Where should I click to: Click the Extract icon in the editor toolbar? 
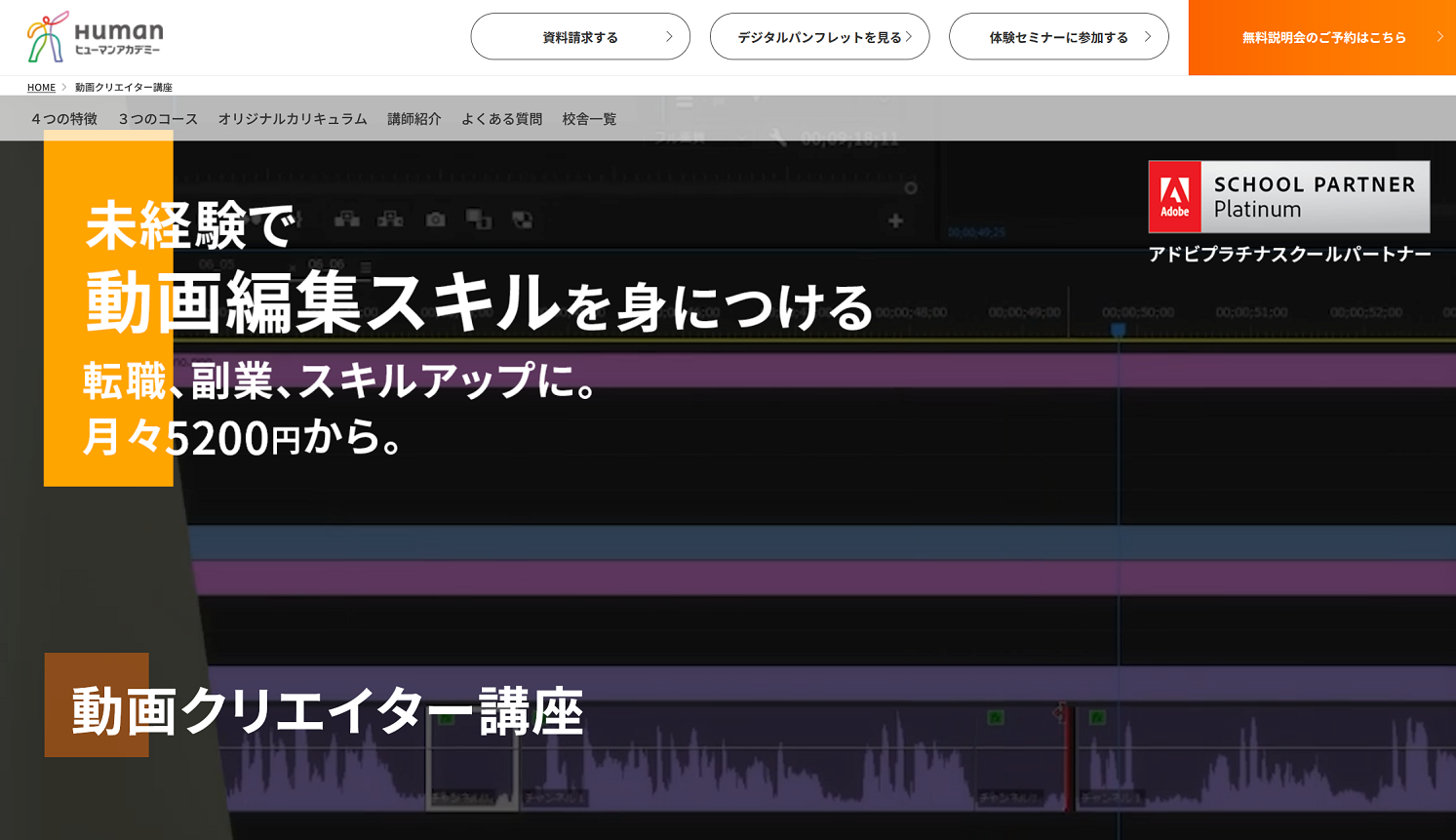389,220
